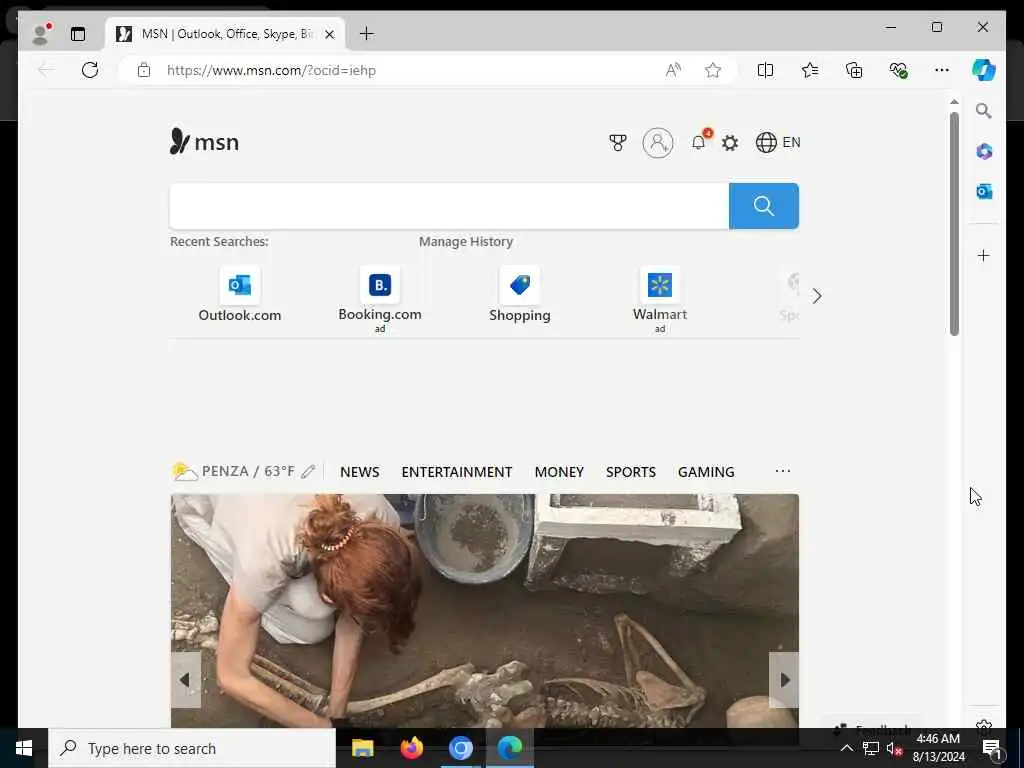Viewport: 1024px width, 768px height.
Task: Refresh the MSN page
Action: tap(90, 70)
